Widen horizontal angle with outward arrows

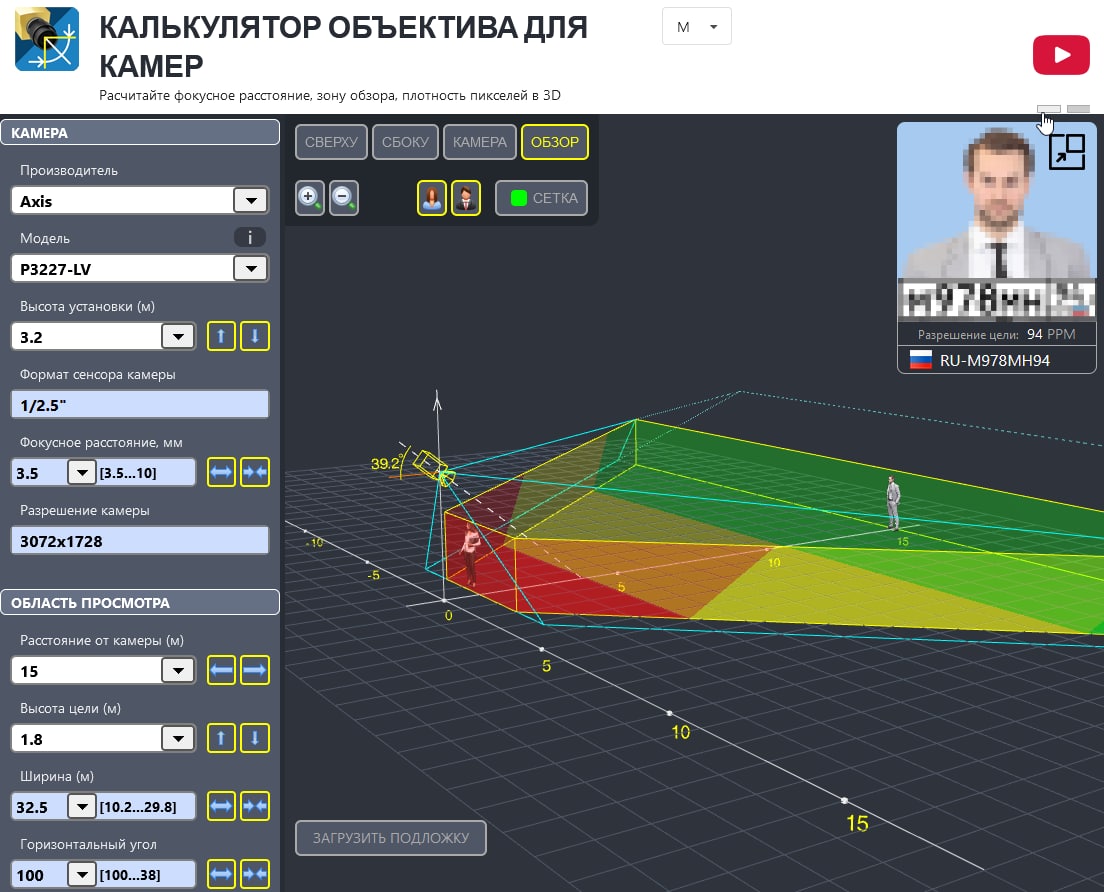coord(221,874)
